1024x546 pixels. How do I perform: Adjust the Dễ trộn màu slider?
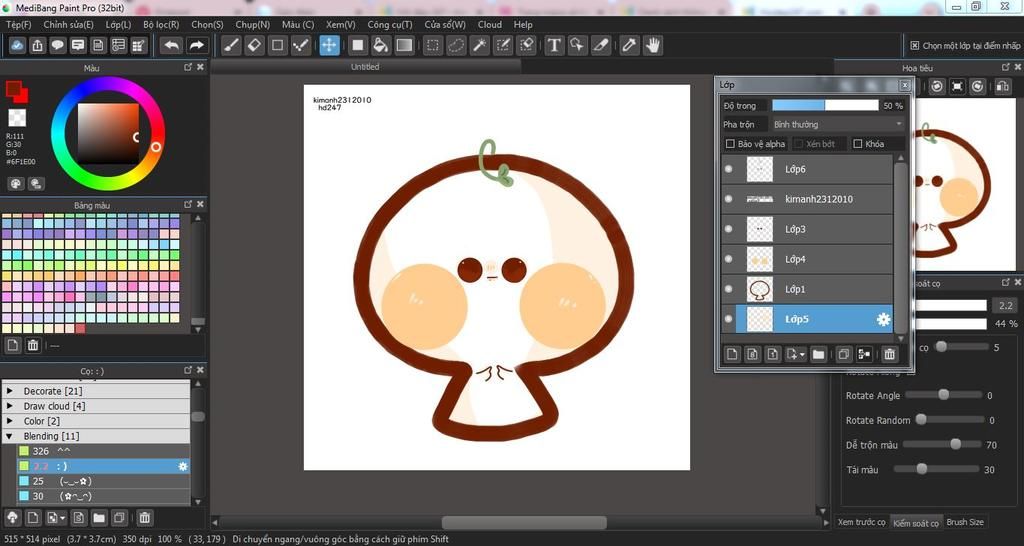941,445
